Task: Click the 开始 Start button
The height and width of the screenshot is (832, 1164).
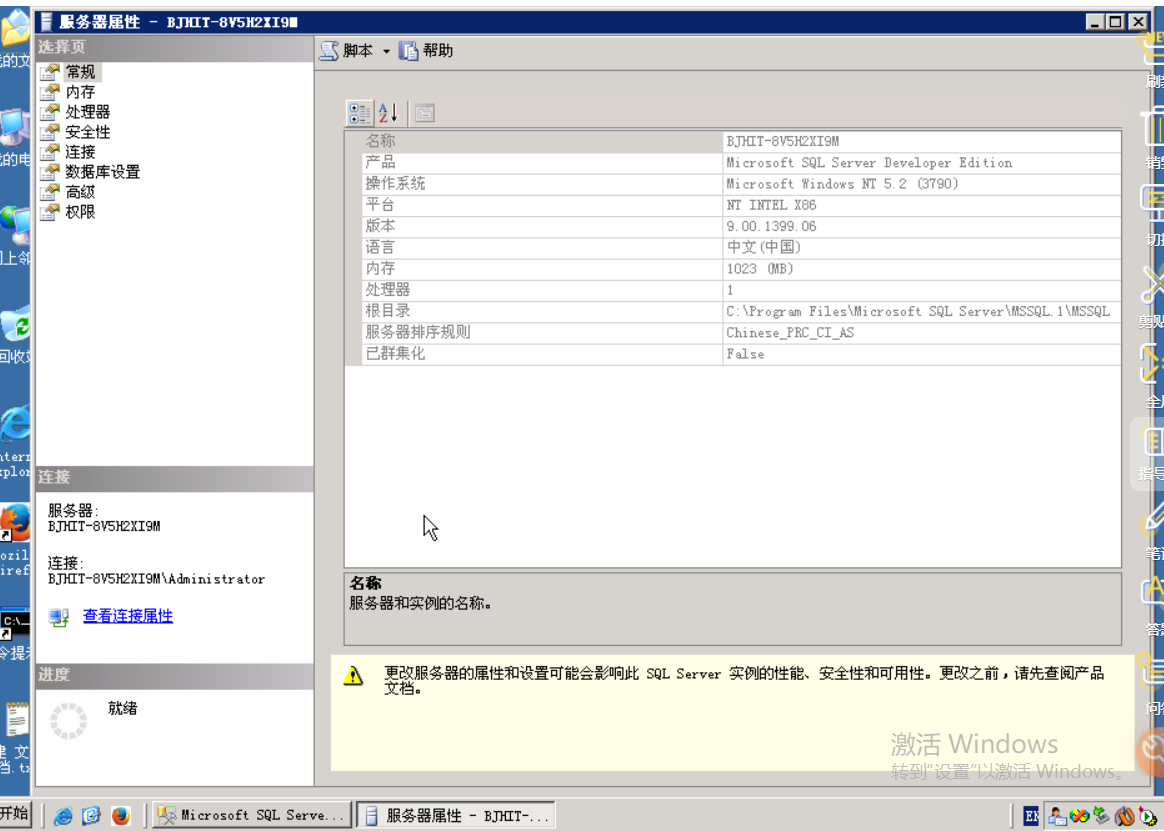Action: (x=15, y=814)
